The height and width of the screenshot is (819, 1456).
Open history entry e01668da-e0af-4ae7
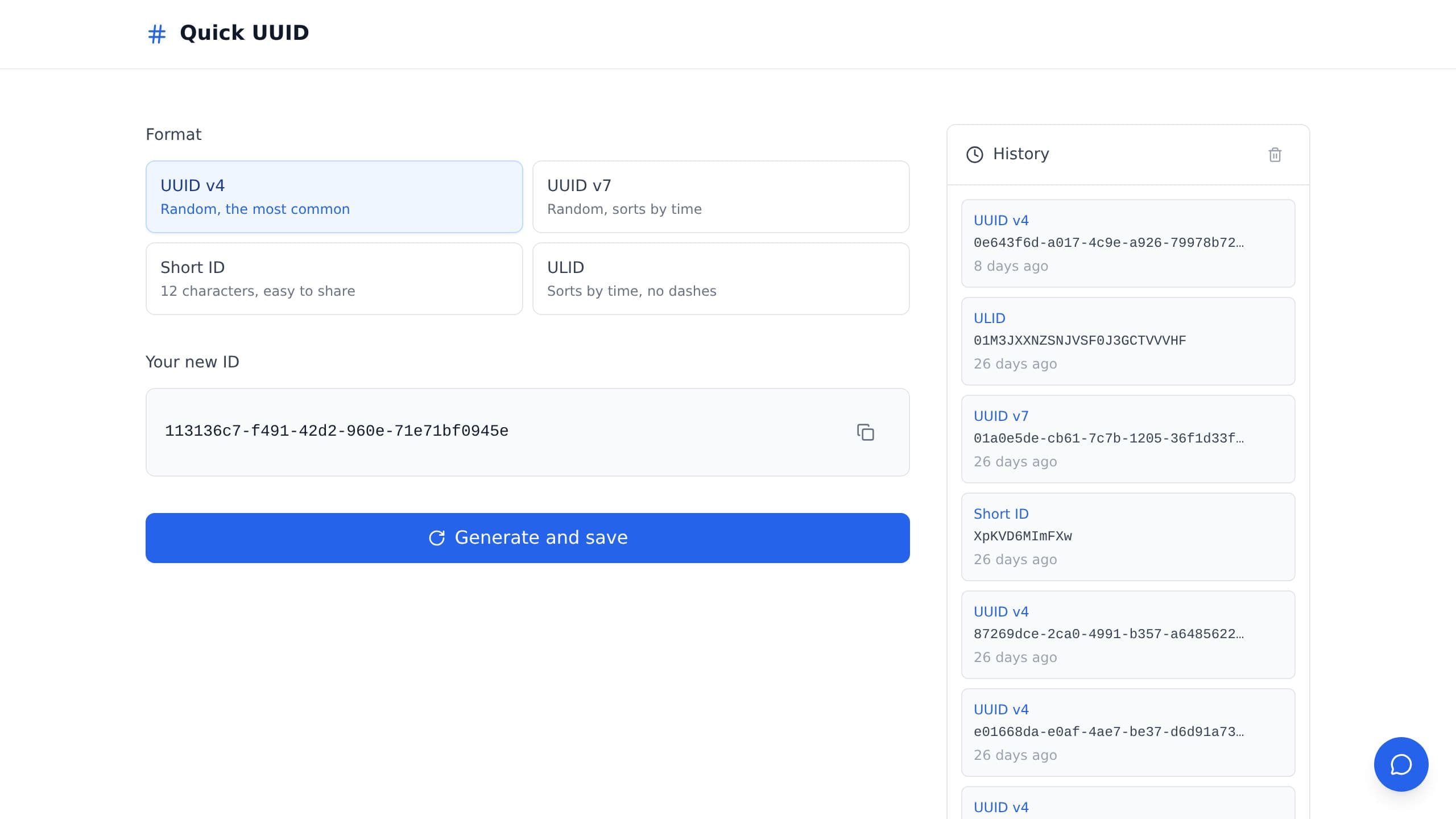[1128, 733]
